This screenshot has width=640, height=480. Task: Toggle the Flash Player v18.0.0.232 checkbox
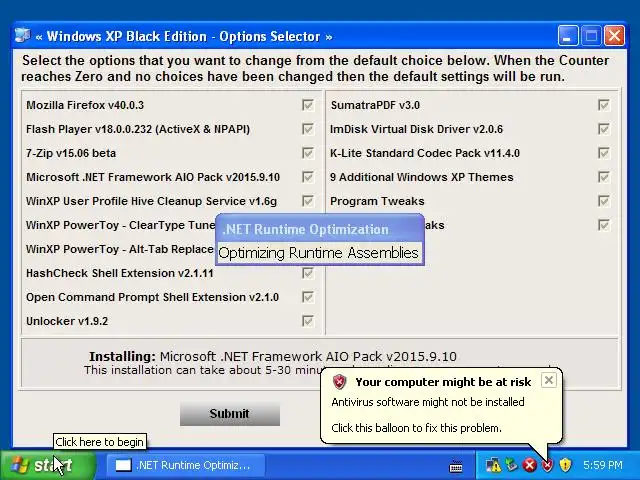(x=308, y=129)
